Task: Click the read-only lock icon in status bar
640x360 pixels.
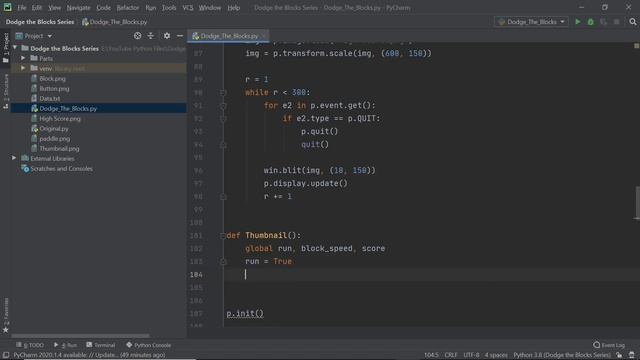Action: click(x=620, y=355)
